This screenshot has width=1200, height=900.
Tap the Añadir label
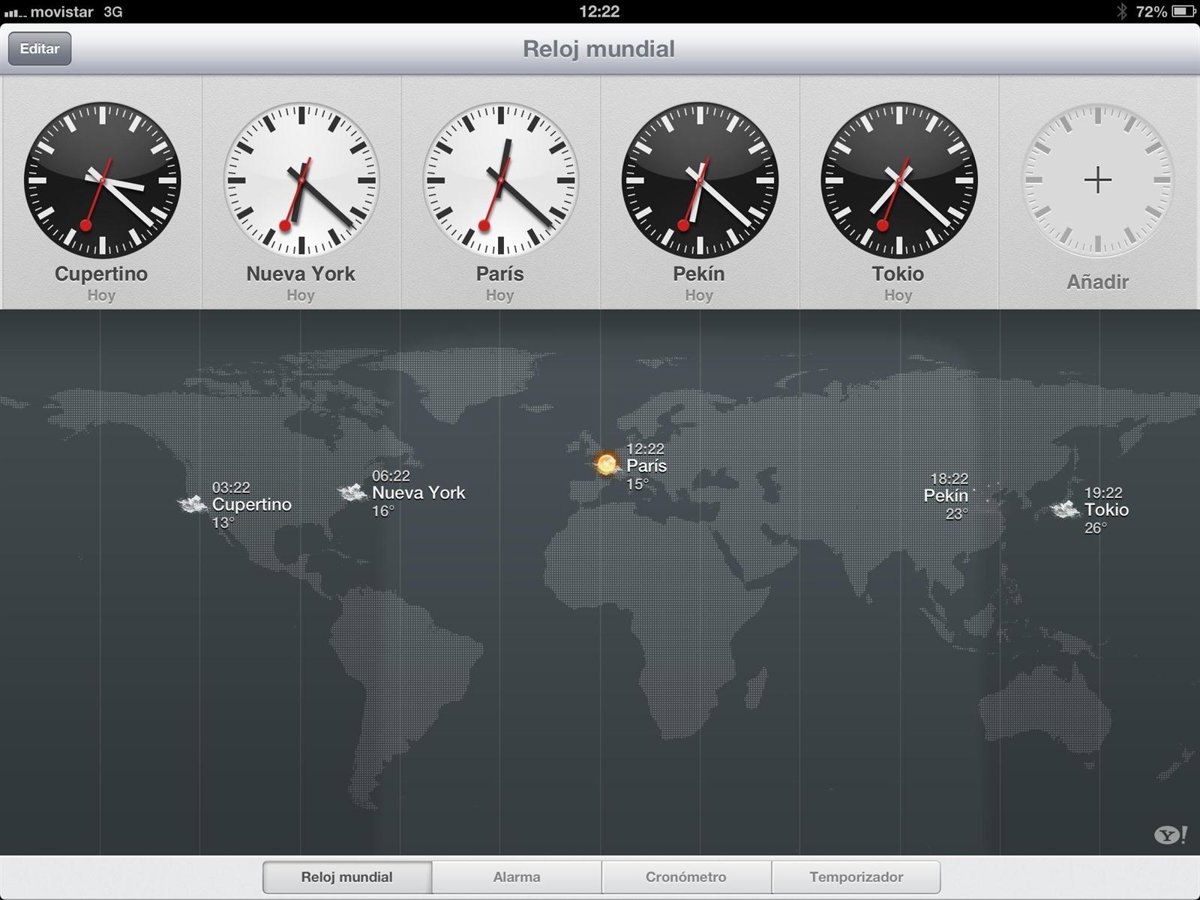coord(1097,282)
